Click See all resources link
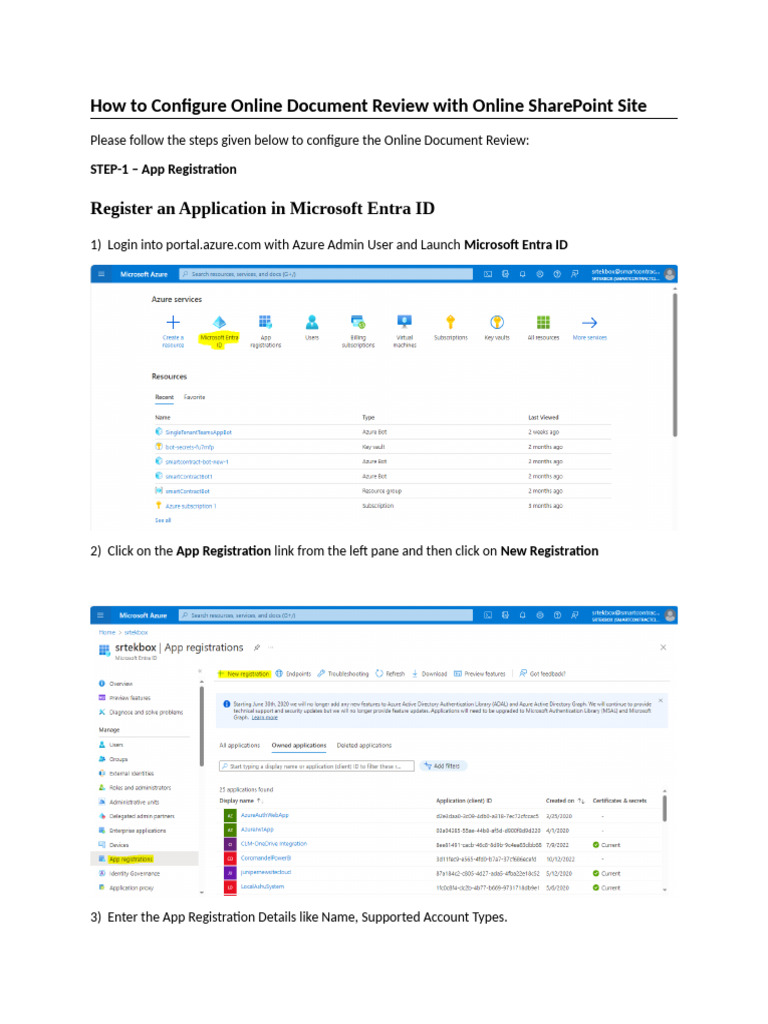Image resolution: width=768 pixels, height=1024 pixels. tap(163, 520)
